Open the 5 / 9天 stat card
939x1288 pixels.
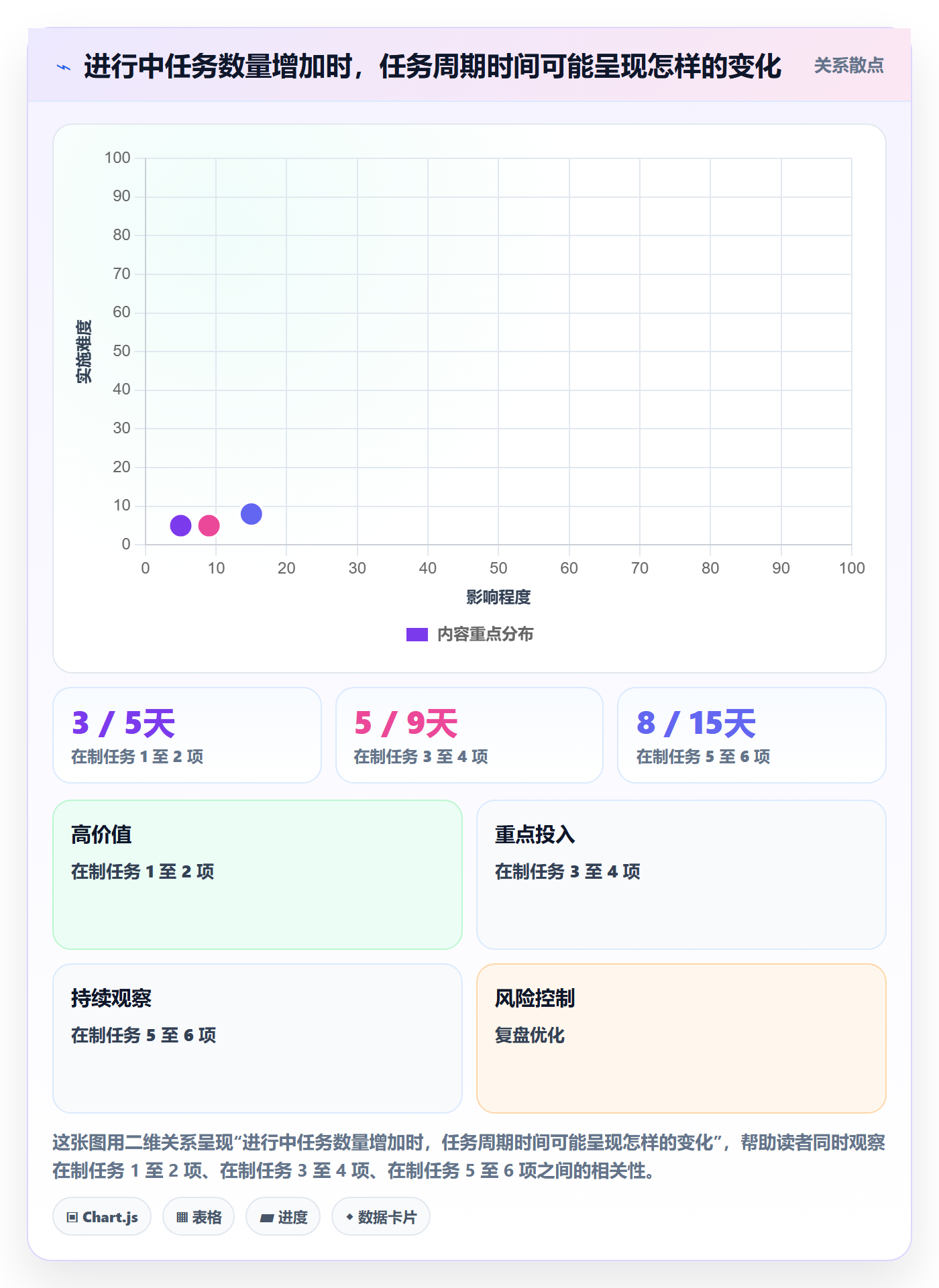(469, 735)
